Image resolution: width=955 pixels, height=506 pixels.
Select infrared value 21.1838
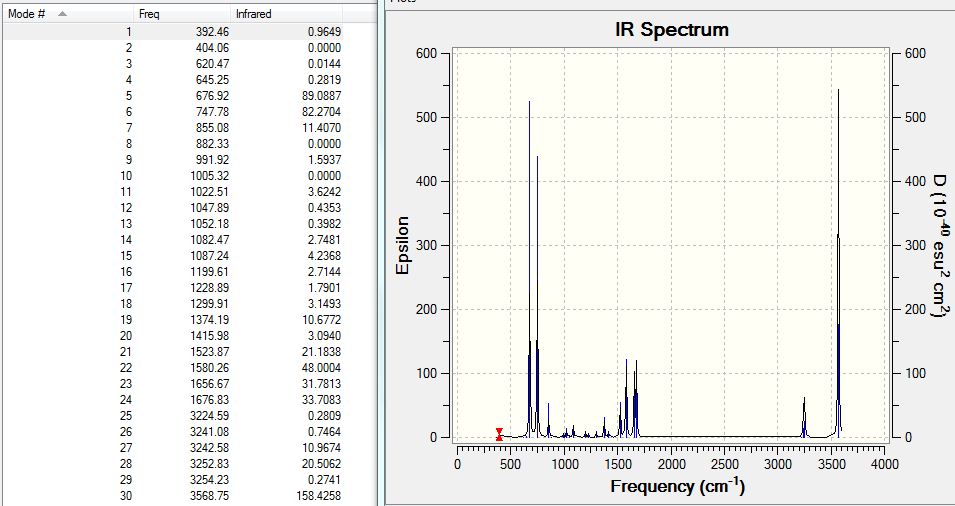click(322, 352)
